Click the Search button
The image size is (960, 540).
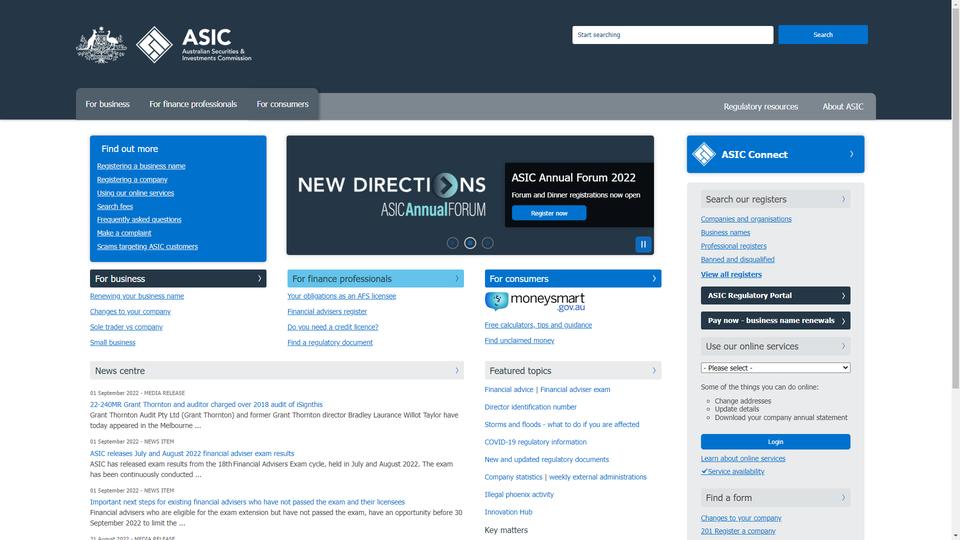(823, 35)
